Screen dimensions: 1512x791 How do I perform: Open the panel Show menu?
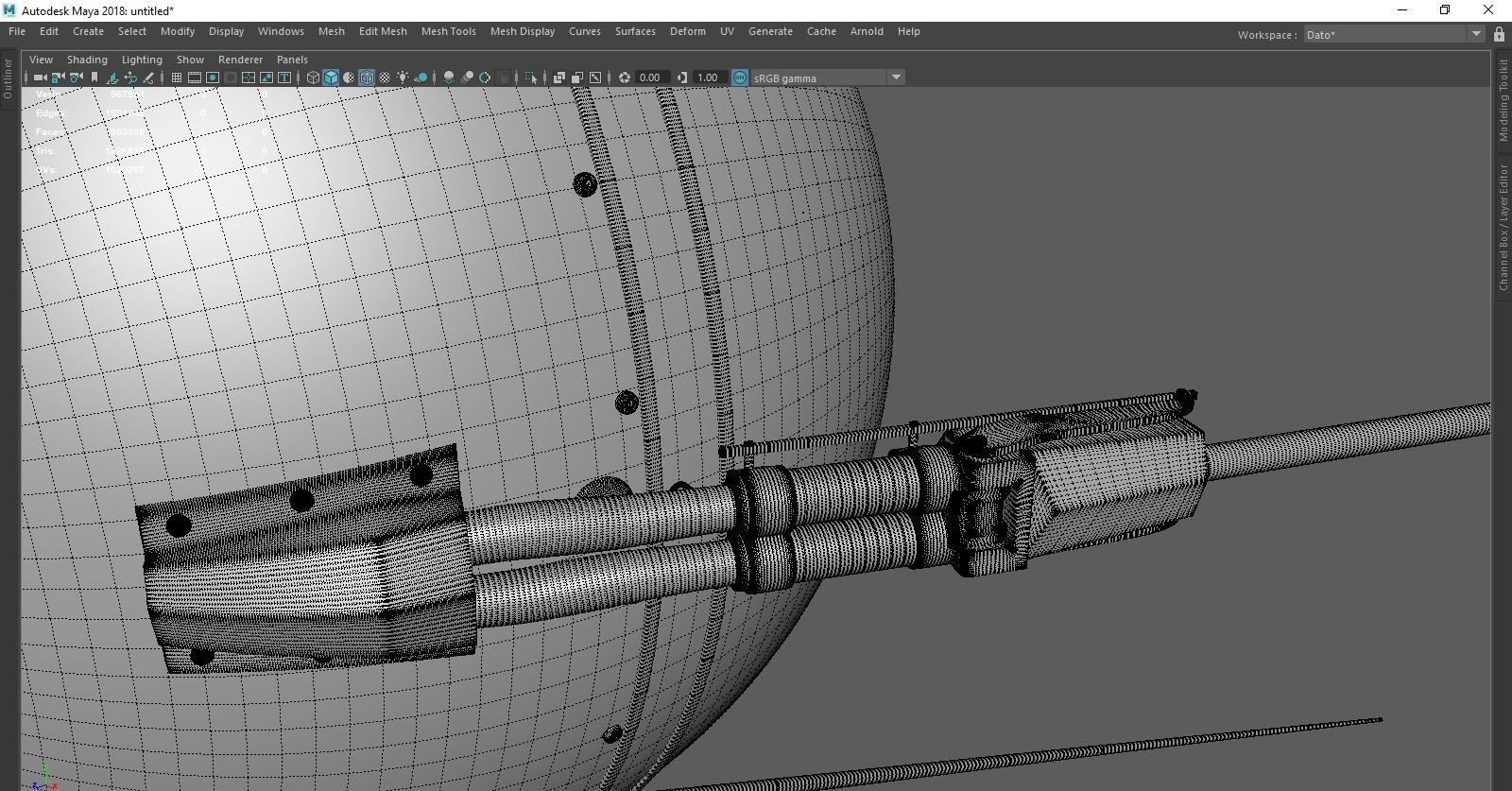click(190, 59)
